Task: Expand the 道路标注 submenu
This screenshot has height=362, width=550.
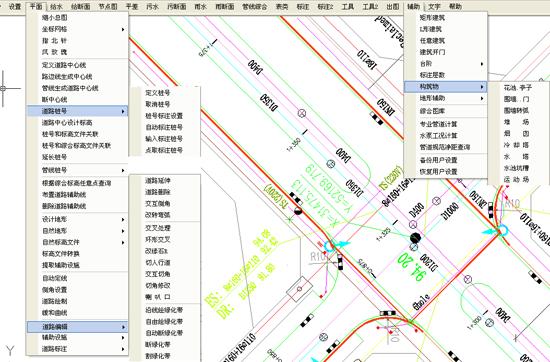Action: coord(78,349)
